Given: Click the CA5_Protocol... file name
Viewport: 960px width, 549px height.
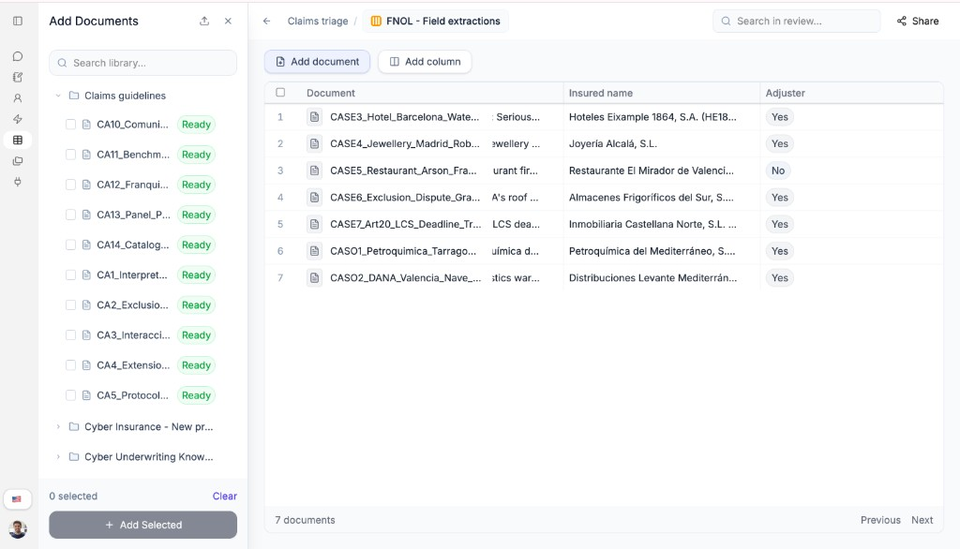Looking at the screenshot, I should coord(132,395).
